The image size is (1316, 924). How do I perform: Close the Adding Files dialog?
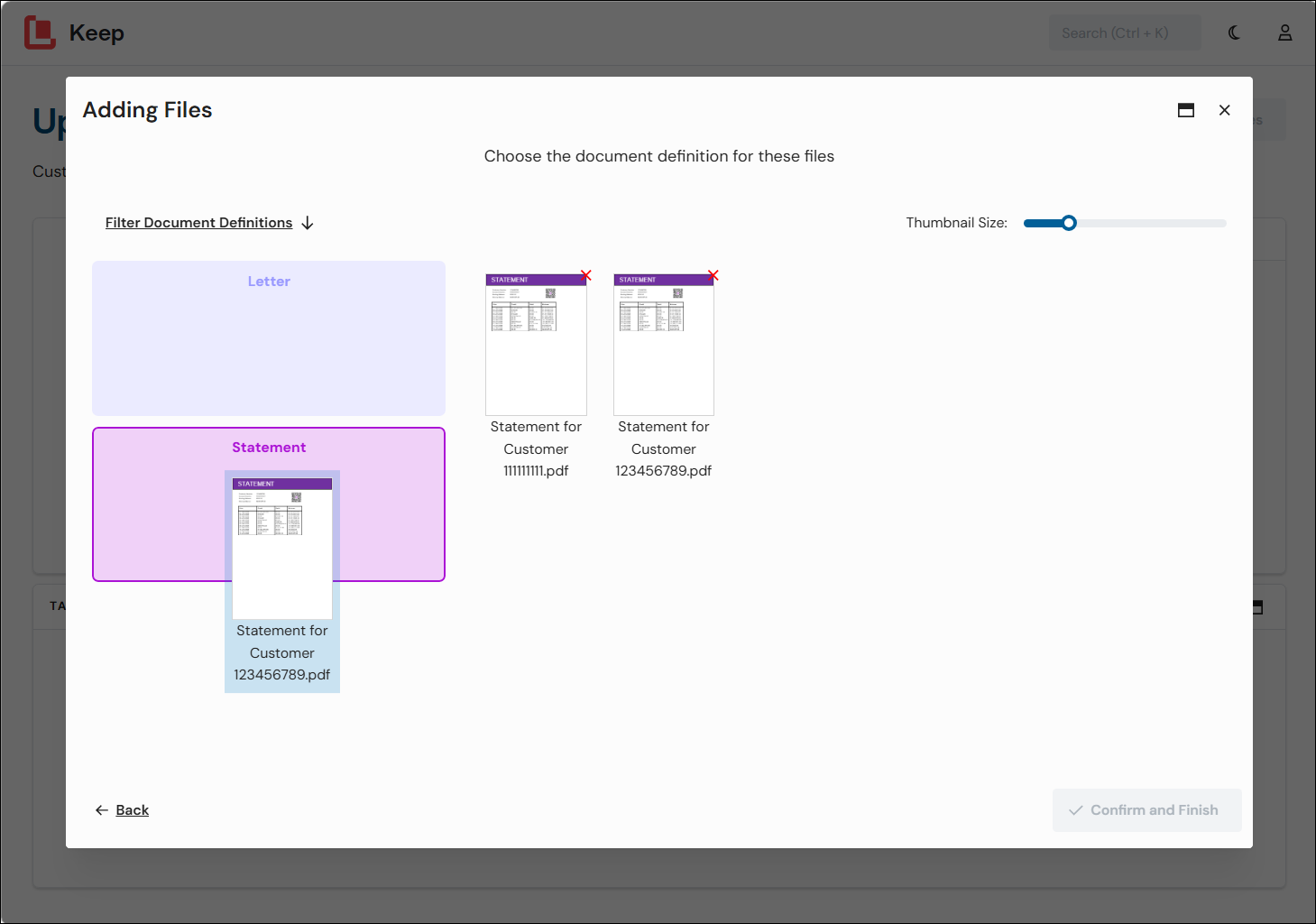pos(1224,110)
